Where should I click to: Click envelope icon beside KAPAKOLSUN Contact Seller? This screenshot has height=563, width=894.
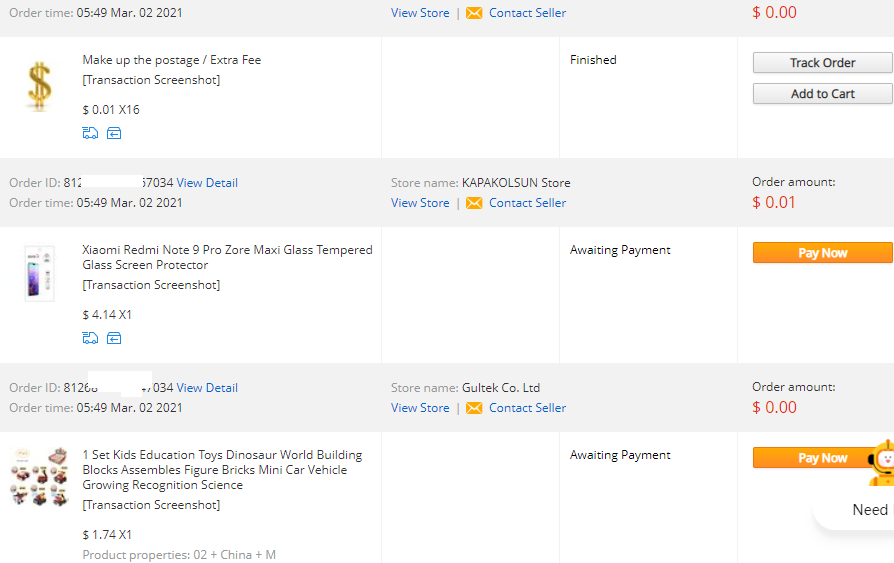pos(474,203)
